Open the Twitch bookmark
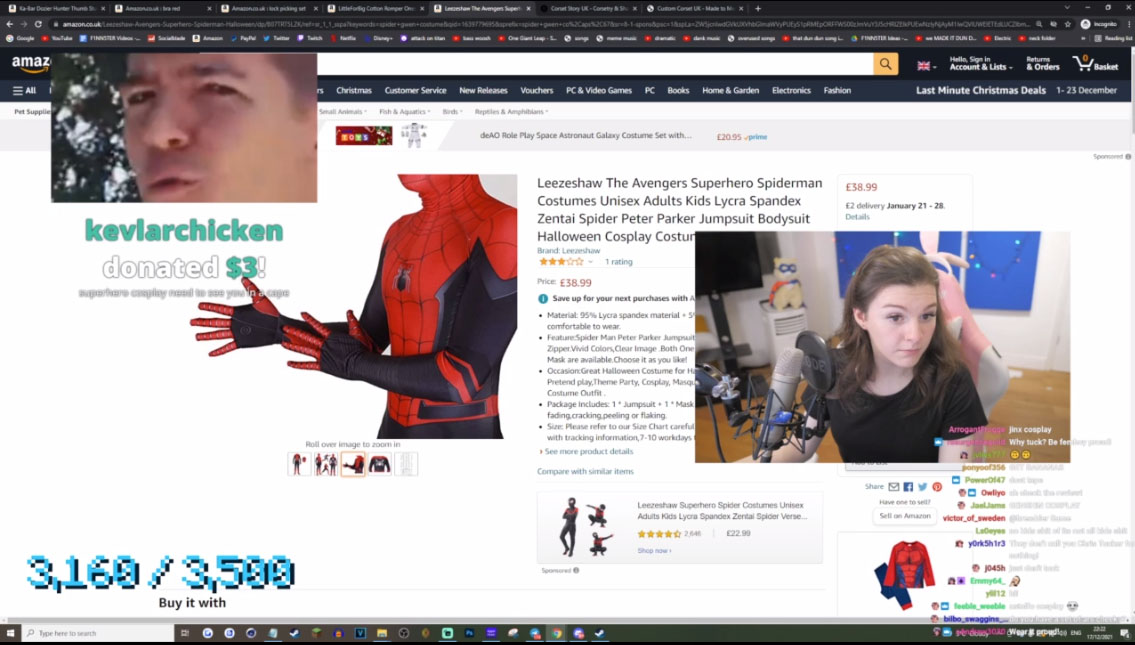The image size is (1135, 645). (x=311, y=38)
